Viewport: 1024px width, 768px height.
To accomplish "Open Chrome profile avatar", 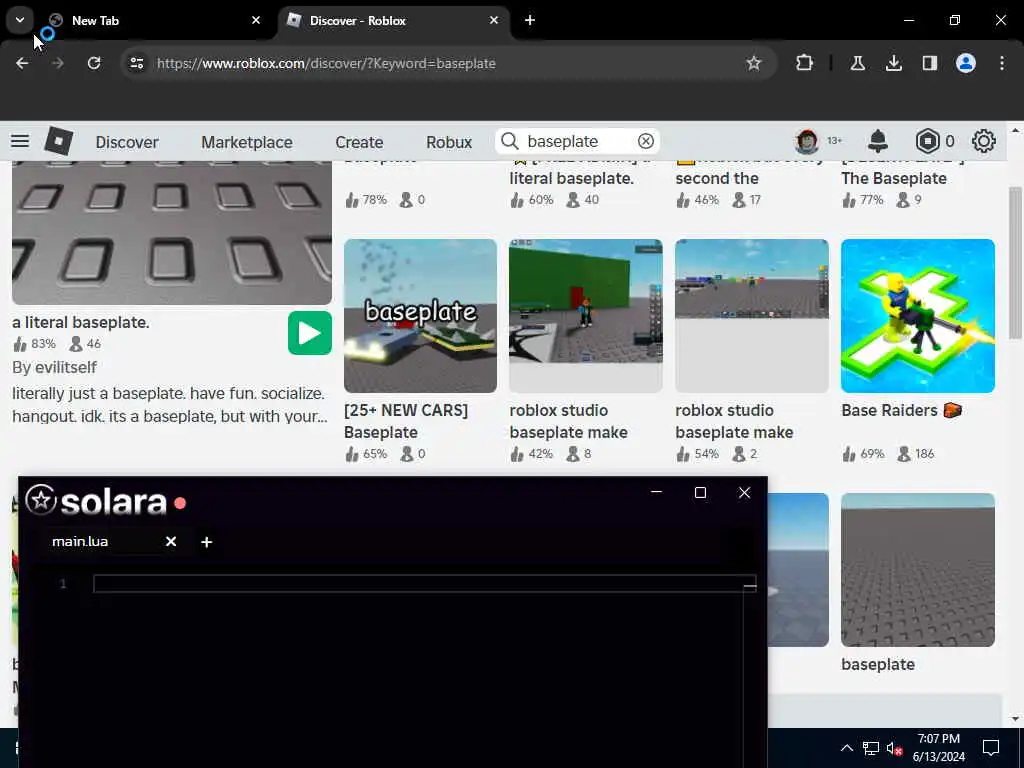I will (966, 63).
